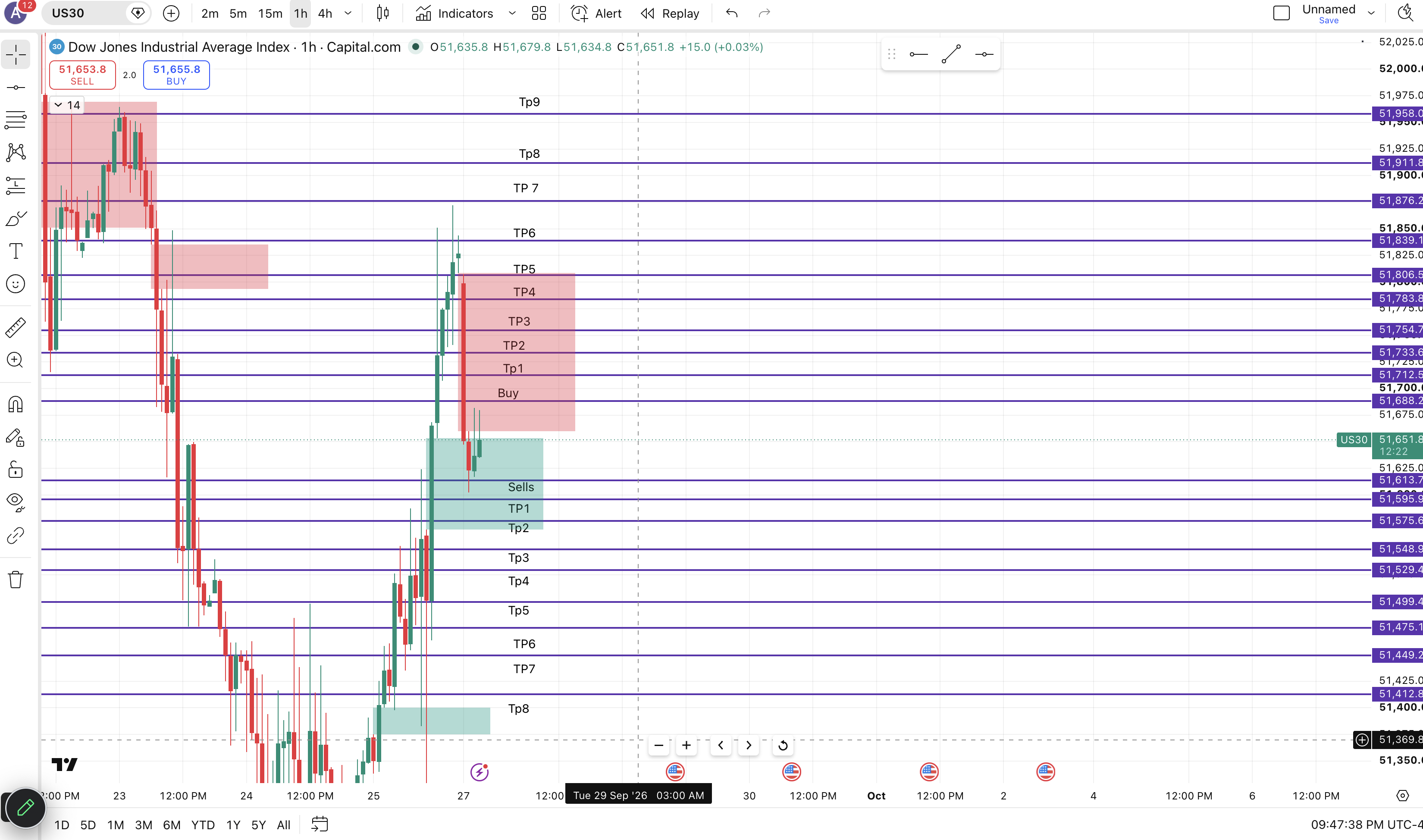Open the layout grid templates
The width and height of the screenshot is (1423, 840).
tap(539, 14)
